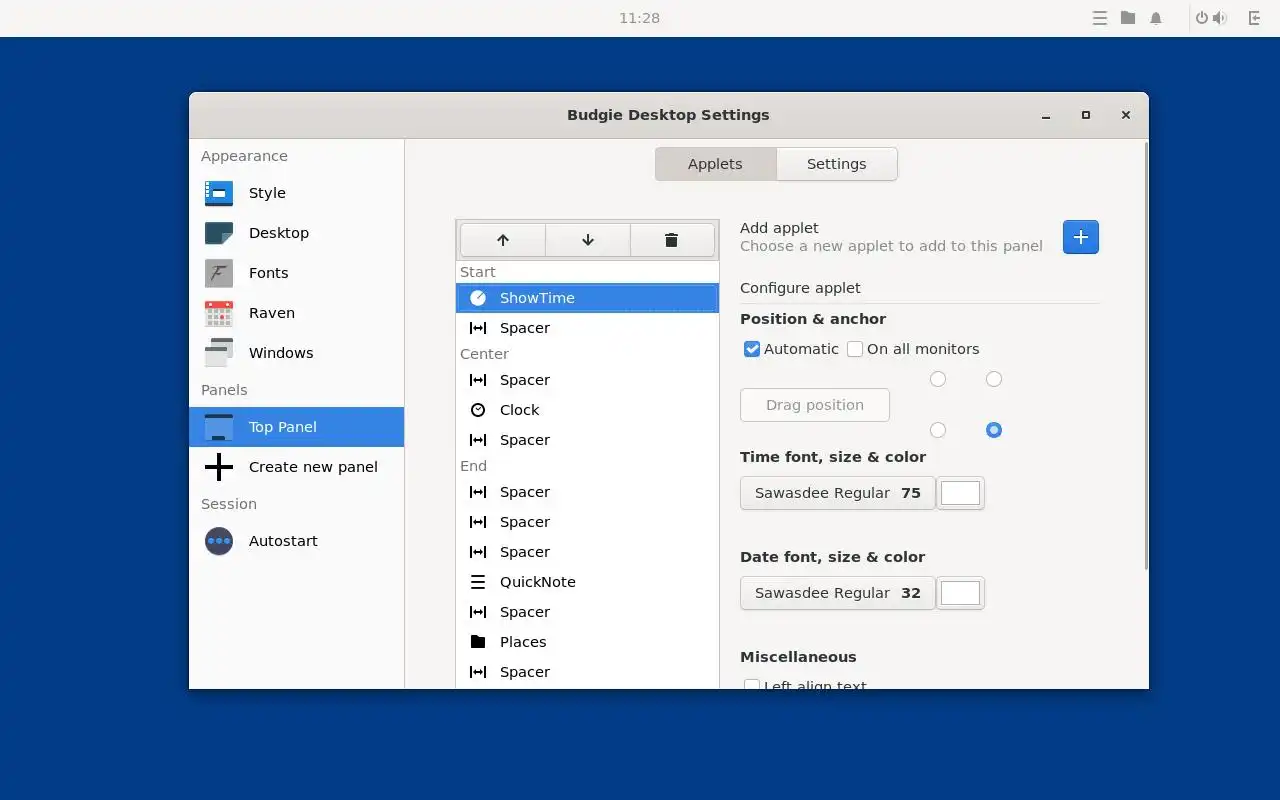Click the settings window vertical scrollbar
1280x800 pixels.
point(1145,357)
